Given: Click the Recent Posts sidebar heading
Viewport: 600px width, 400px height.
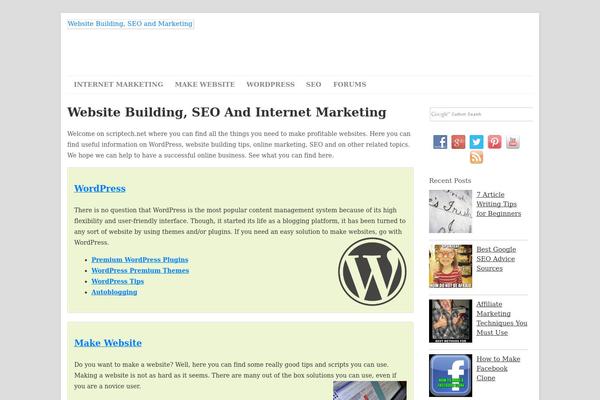Looking at the screenshot, I should 450,181.
